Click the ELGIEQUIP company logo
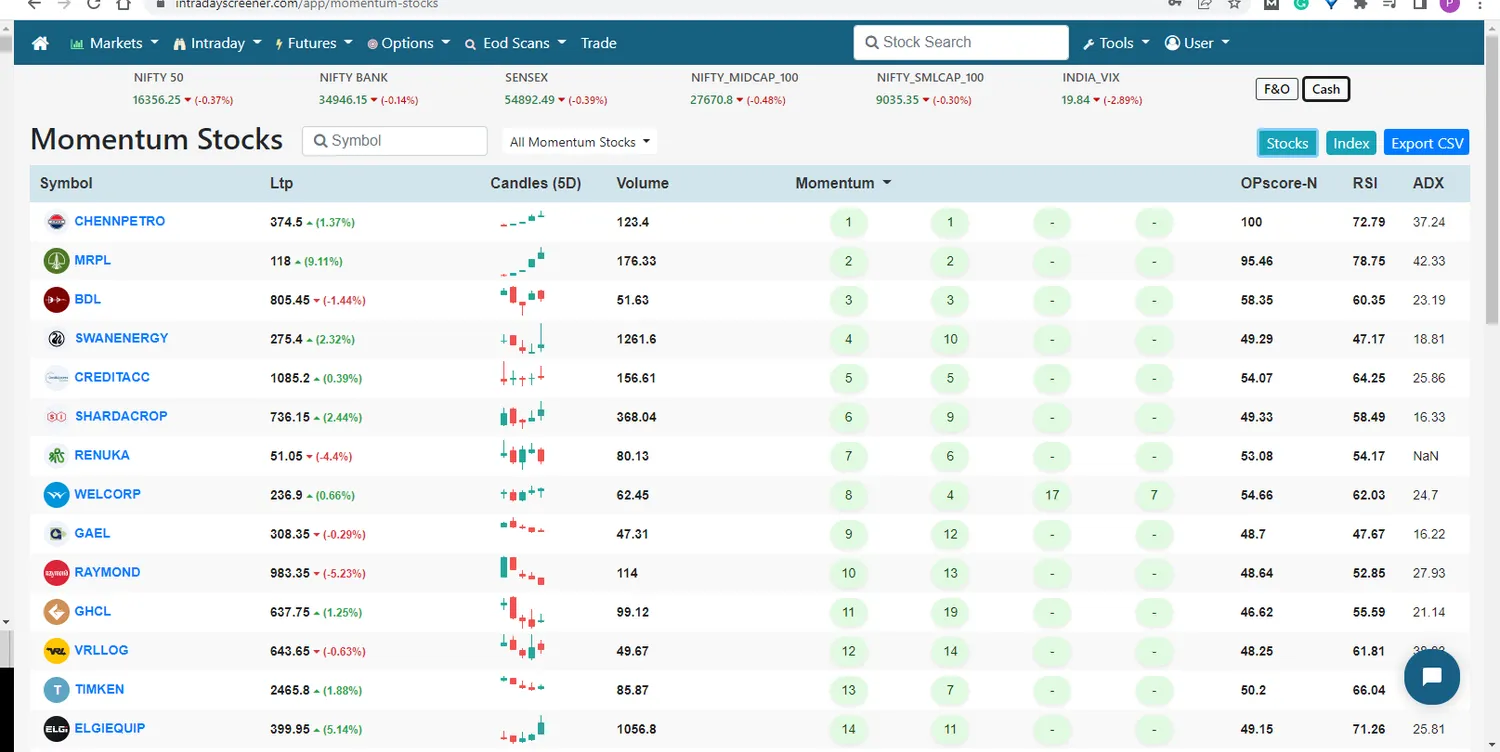 tap(57, 729)
